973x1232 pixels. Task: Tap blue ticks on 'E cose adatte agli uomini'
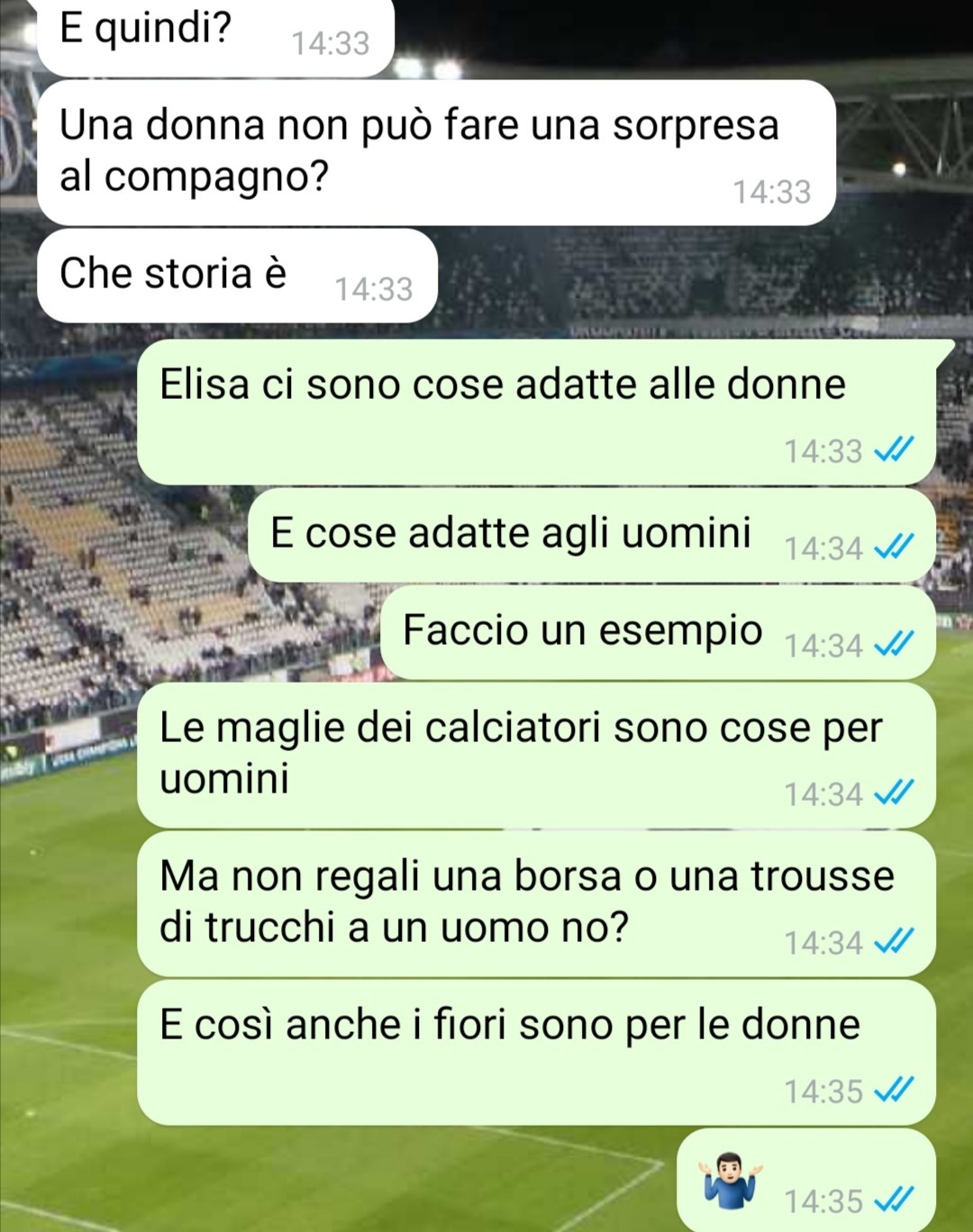(894, 547)
